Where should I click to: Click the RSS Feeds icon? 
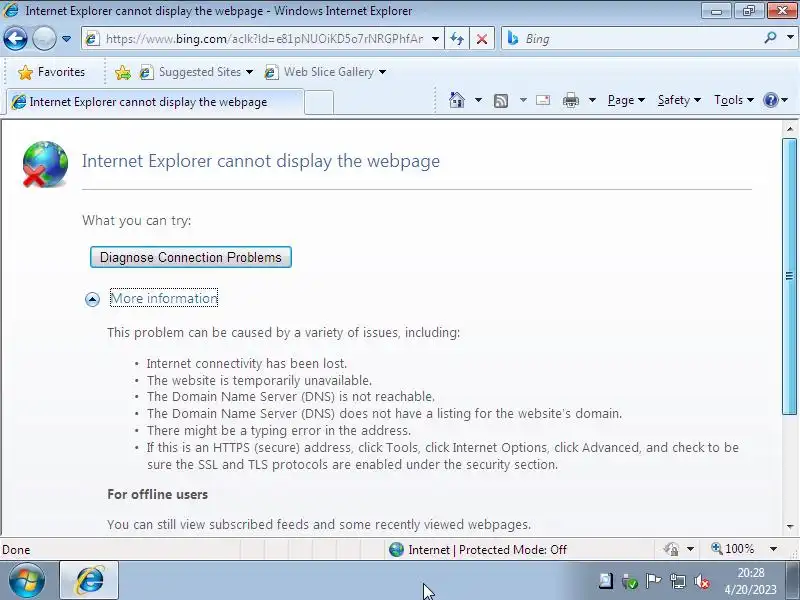pyautogui.click(x=501, y=101)
